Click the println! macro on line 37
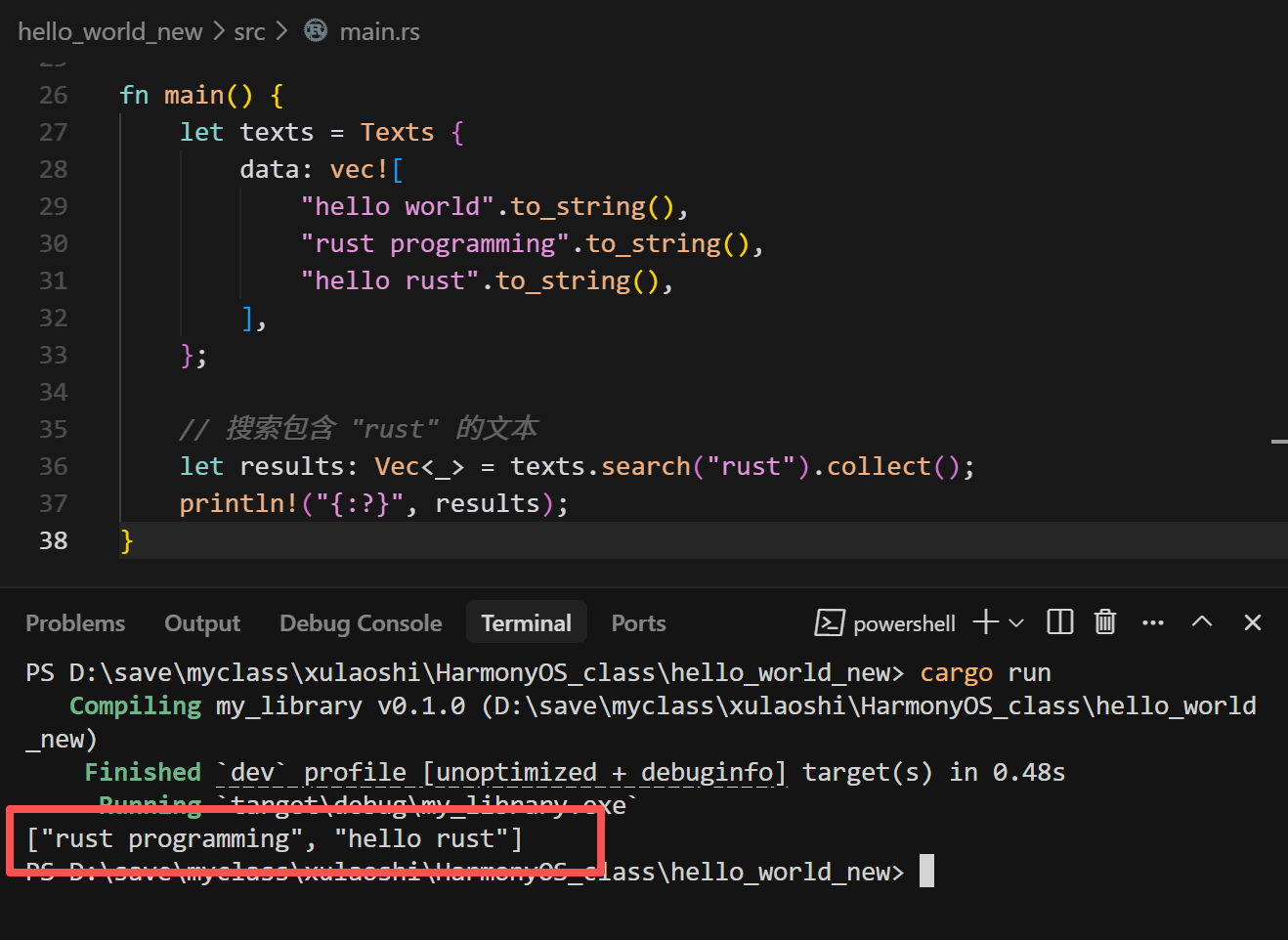The height and width of the screenshot is (940, 1288). [238, 503]
